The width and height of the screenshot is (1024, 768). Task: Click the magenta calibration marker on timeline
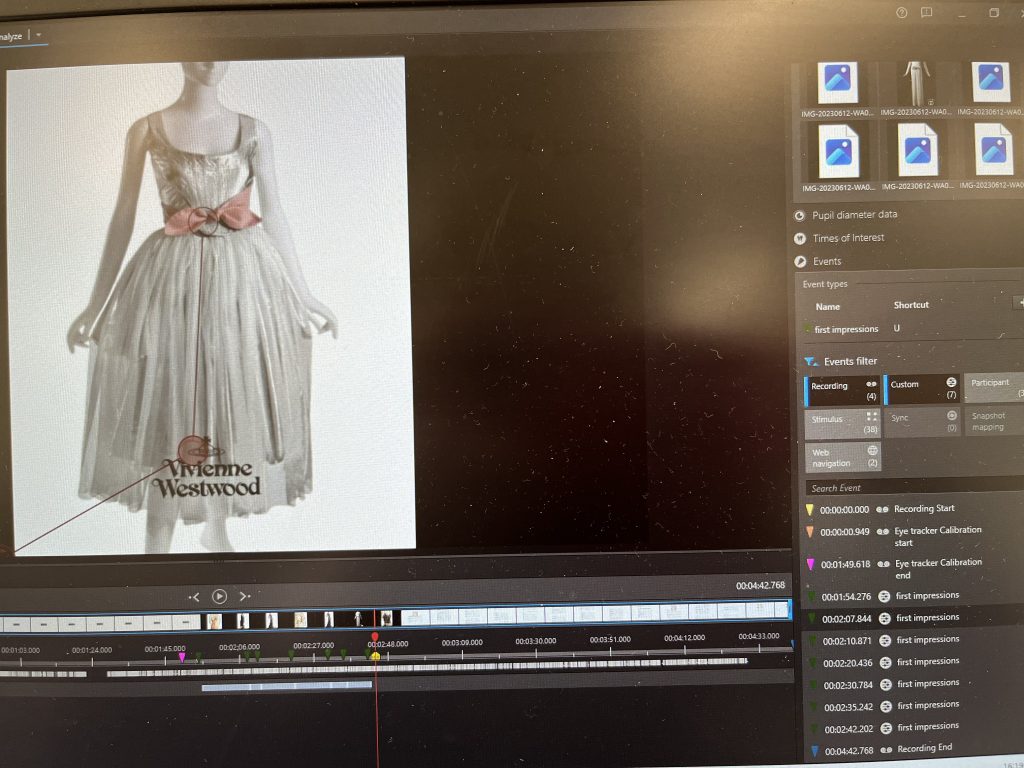click(x=181, y=657)
